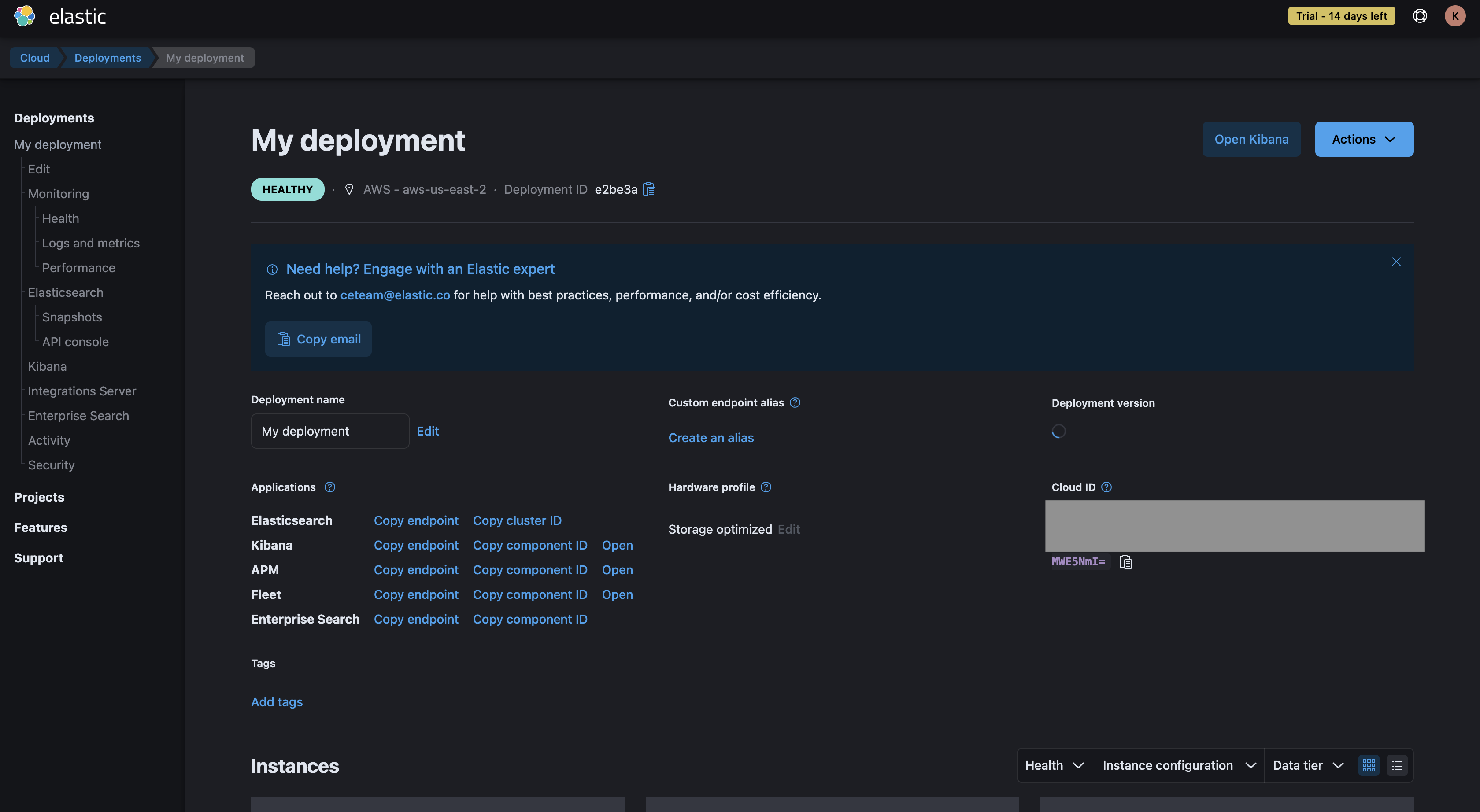This screenshot has width=1480, height=812.
Task: Open API console in sidebar
Action: pyautogui.click(x=75, y=342)
